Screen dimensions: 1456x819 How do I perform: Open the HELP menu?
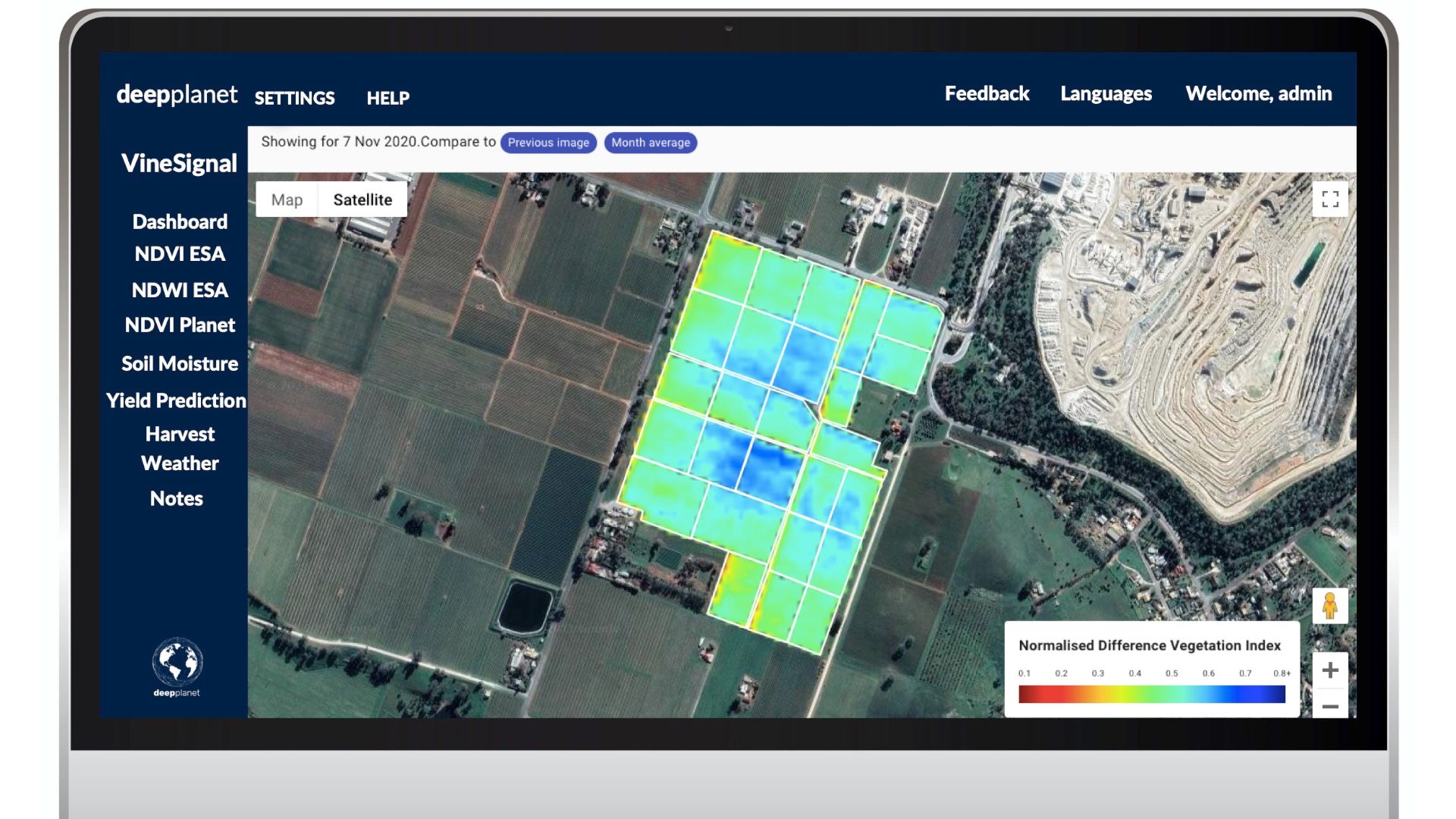[388, 98]
